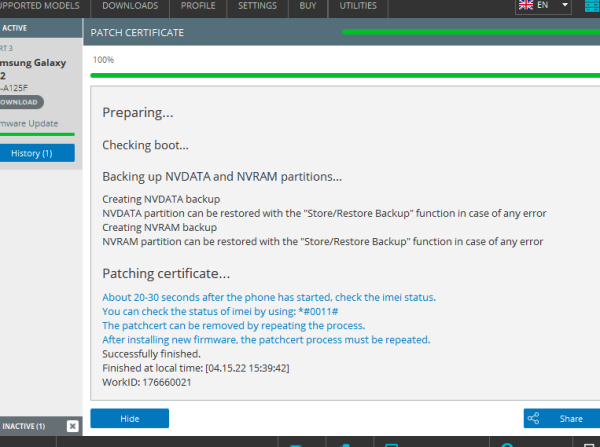Open the Utilities tab
The image size is (600, 447).
pos(359,6)
